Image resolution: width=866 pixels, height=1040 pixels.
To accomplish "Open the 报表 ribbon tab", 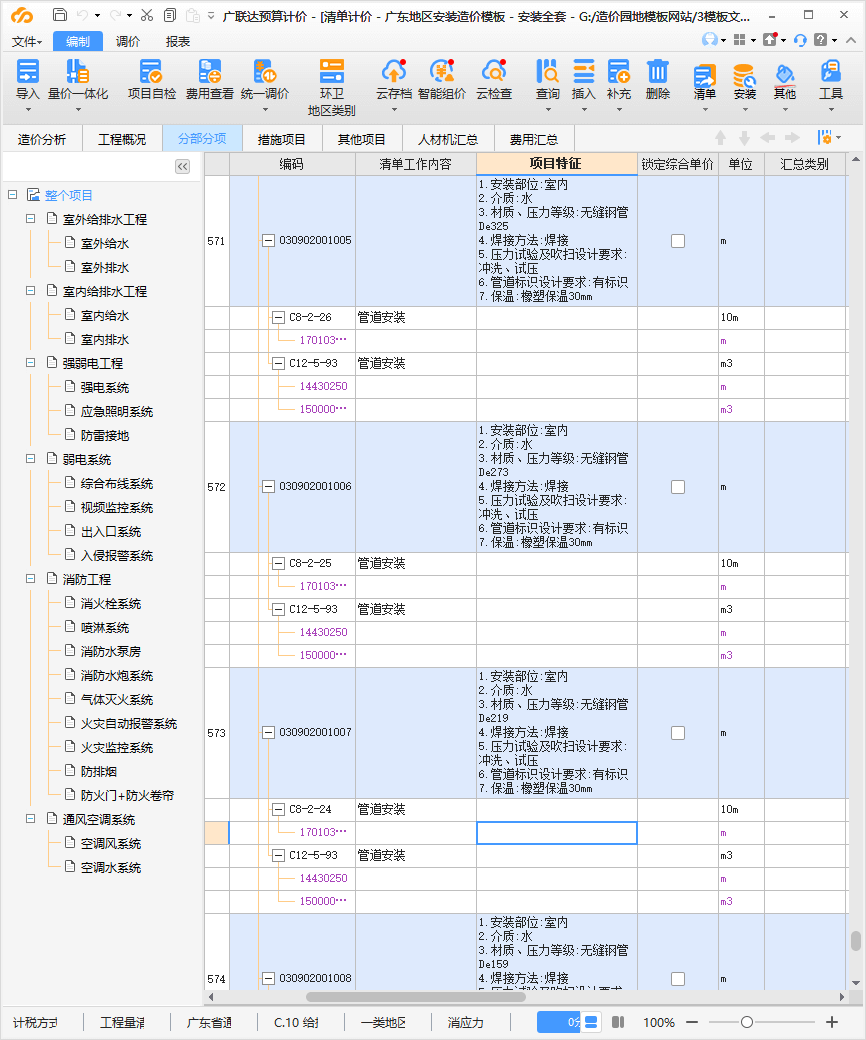I will 178,41.
